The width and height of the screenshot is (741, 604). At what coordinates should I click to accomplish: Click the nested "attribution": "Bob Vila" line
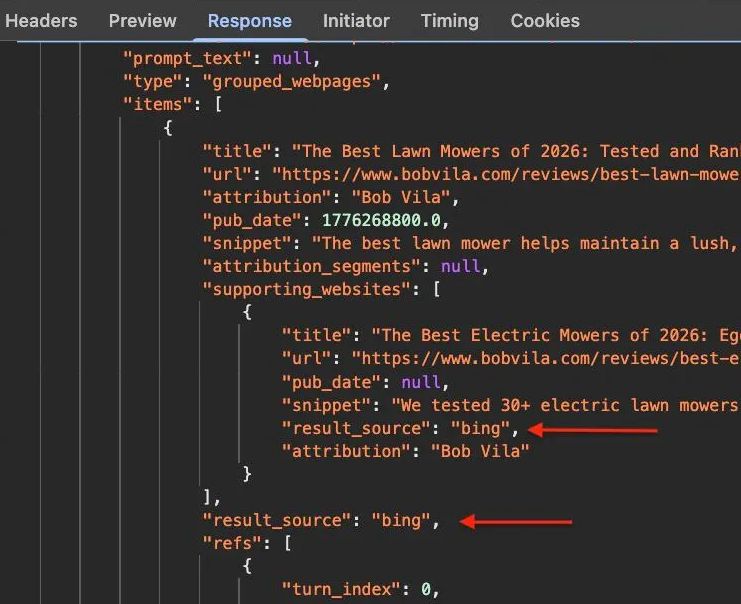point(405,451)
